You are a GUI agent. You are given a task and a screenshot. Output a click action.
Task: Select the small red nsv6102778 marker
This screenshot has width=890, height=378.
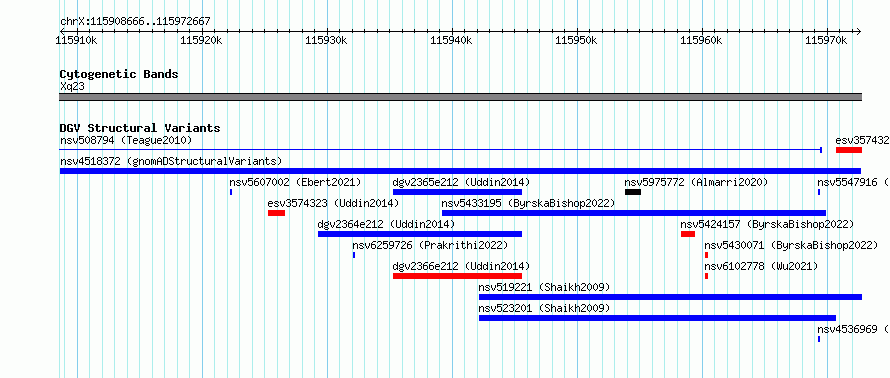click(706, 276)
